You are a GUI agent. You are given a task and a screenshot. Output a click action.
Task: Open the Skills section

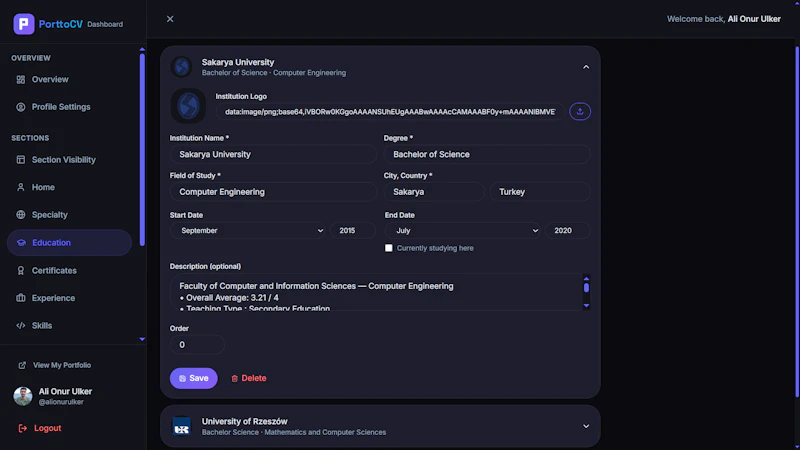pos(69,326)
